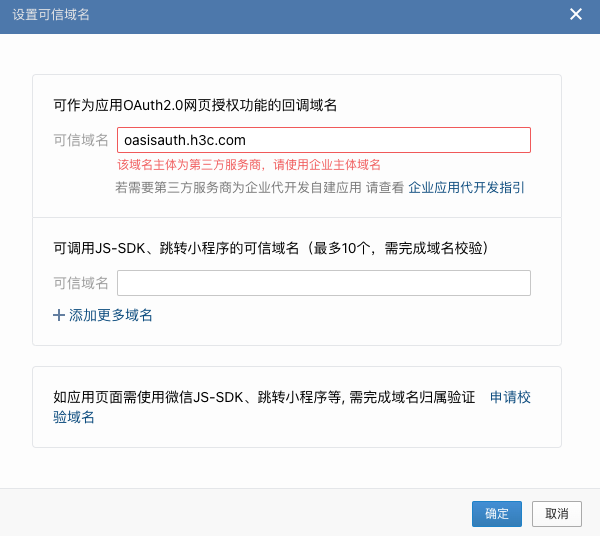
Task: Click the blue header bar of the dialog
Action: 300,14
